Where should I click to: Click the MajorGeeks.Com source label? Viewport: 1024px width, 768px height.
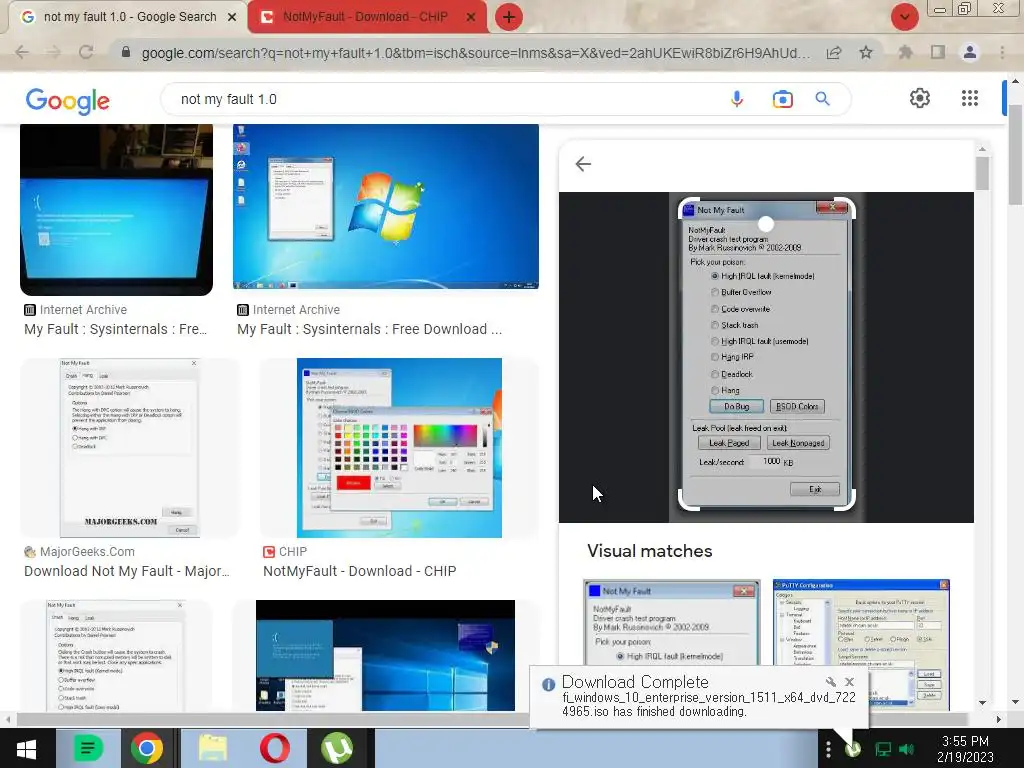tap(87, 552)
